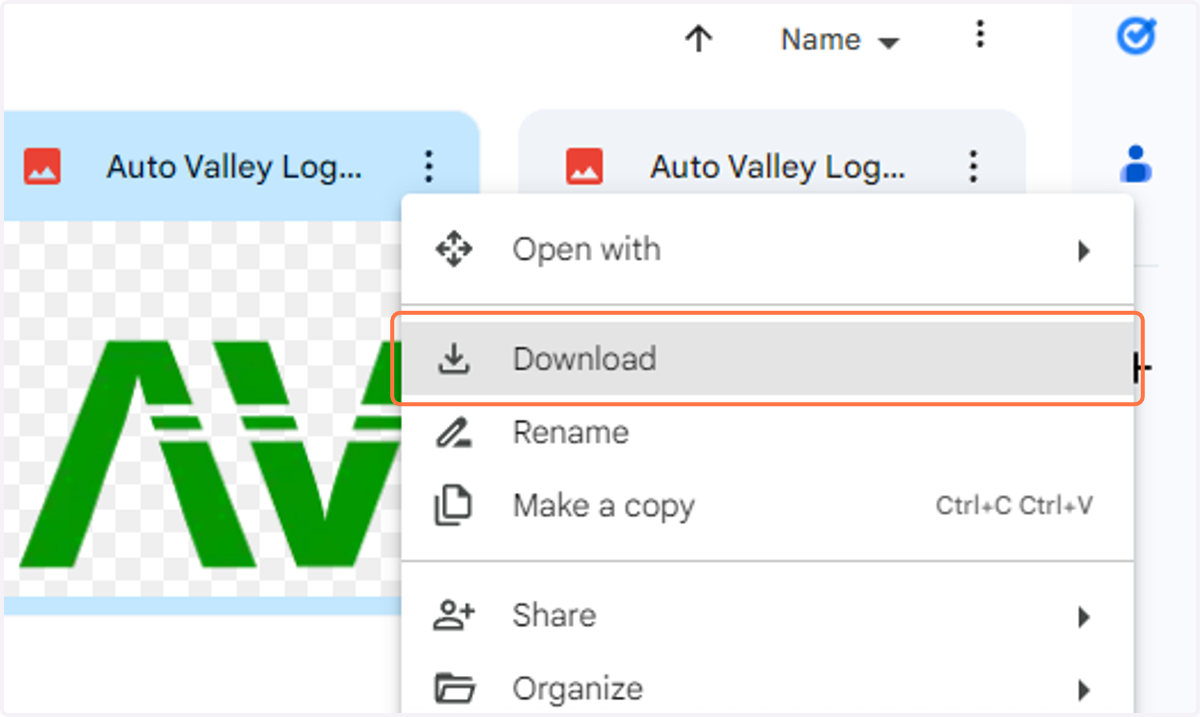Choose Organize from the context menu

[767, 689]
